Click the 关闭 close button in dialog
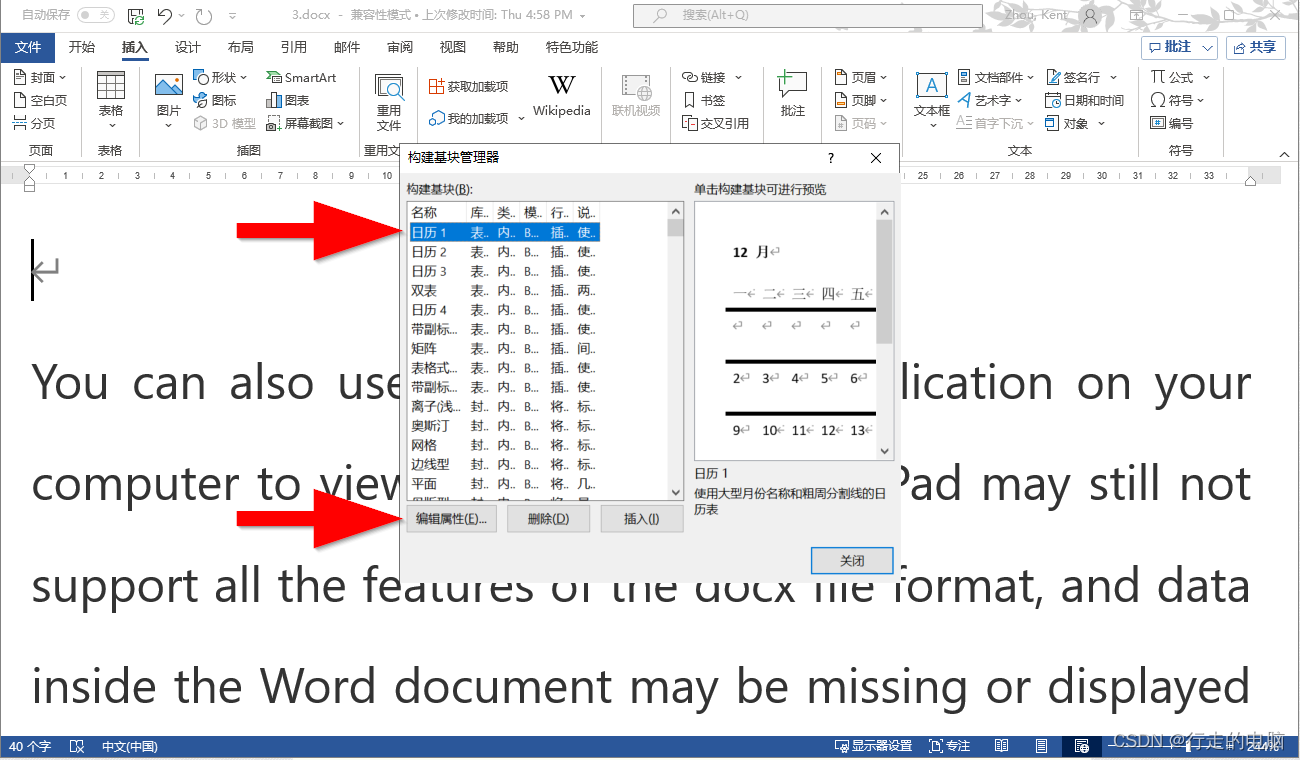 pos(851,561)
